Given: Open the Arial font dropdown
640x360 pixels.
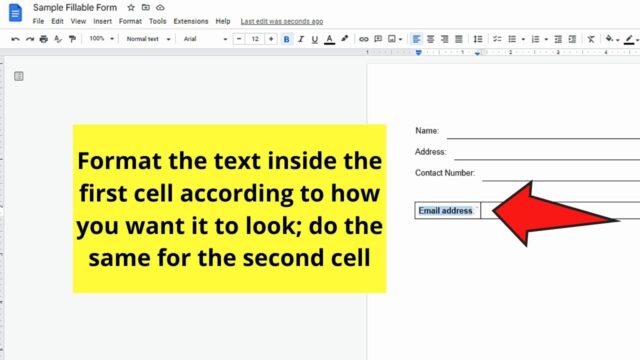Looking at the screenshot, I should point(205,39).
